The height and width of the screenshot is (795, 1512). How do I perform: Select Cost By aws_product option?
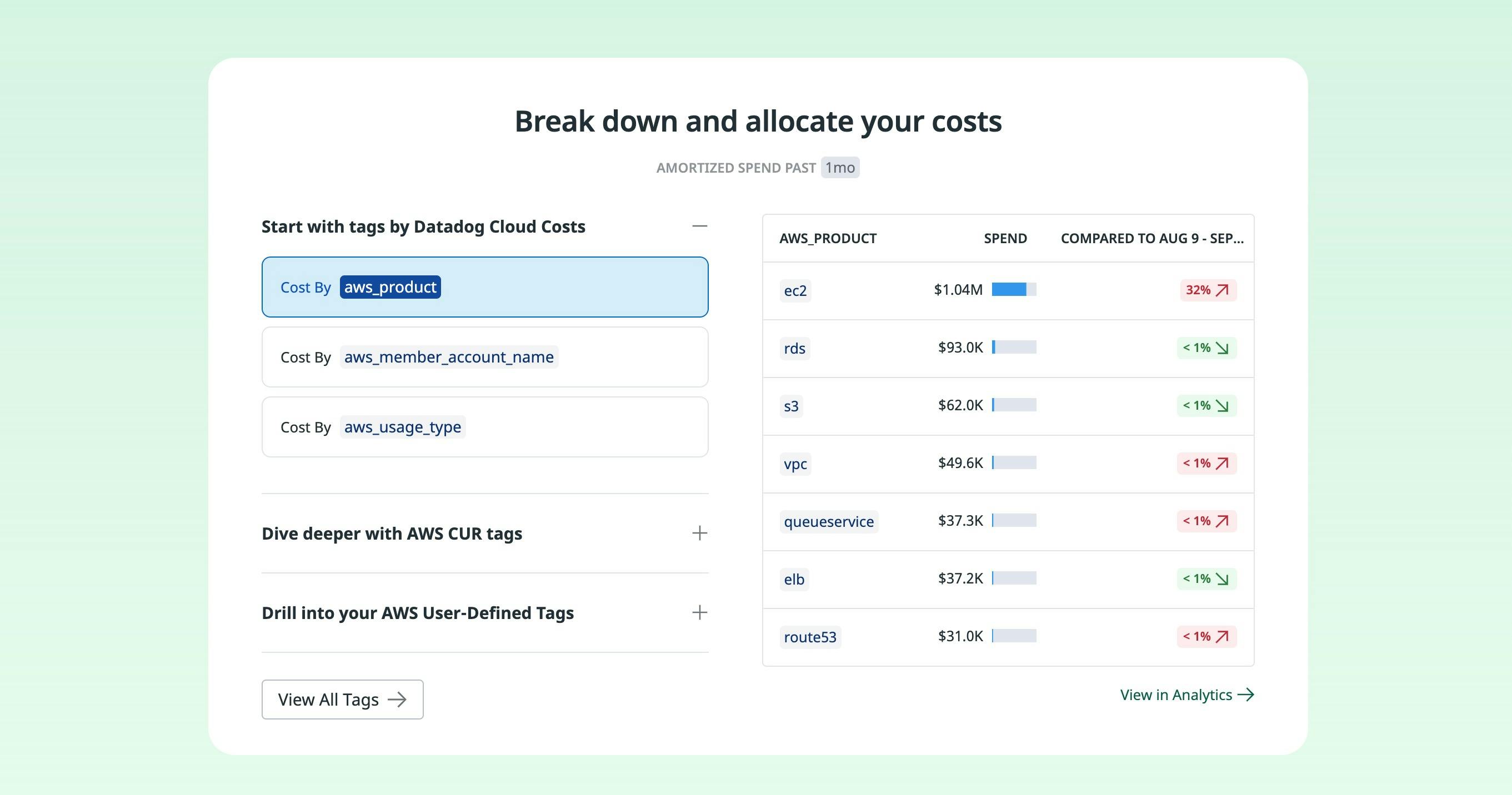point(485,287)
